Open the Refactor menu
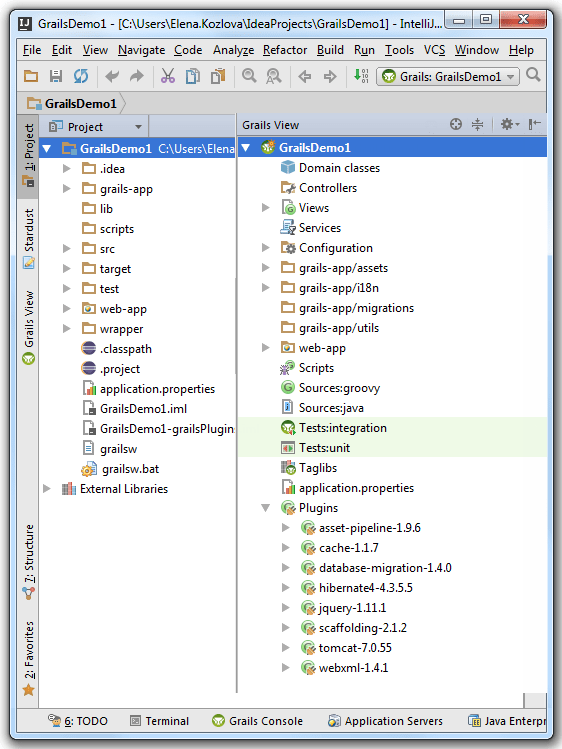 pyautogui.click(x=285, y=50)
